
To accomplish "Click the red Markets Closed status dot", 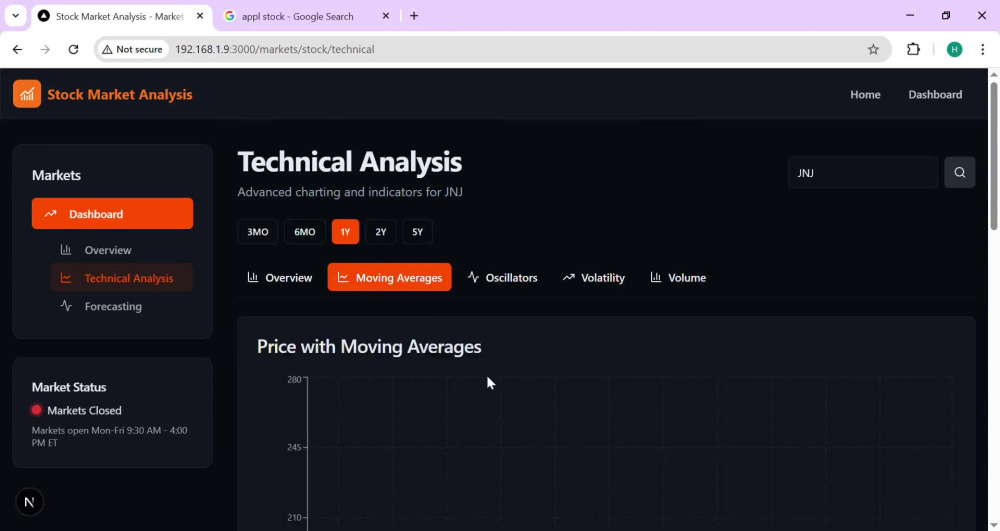I will click(x=36, y=410).
